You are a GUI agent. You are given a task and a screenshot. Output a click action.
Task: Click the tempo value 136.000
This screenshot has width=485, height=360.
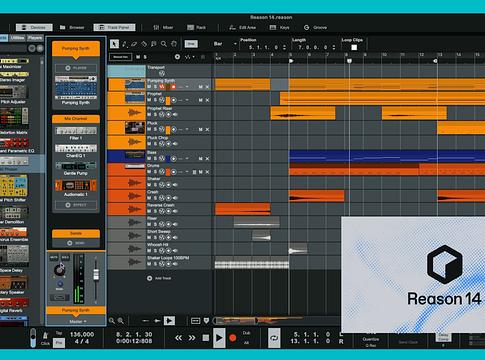[x=82, y=334]
